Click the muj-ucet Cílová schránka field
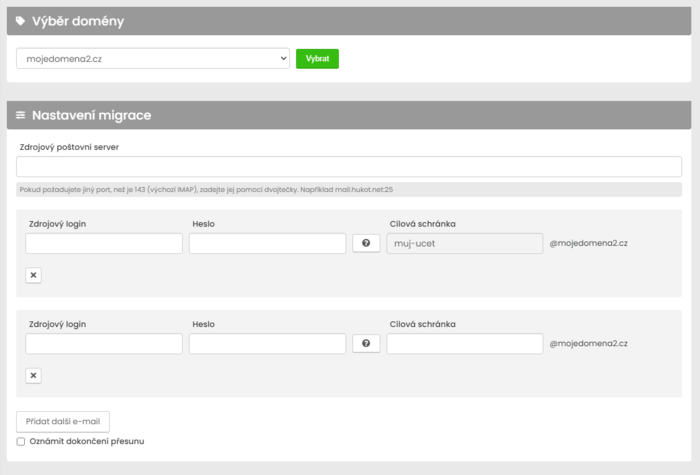 click(464, 244)
